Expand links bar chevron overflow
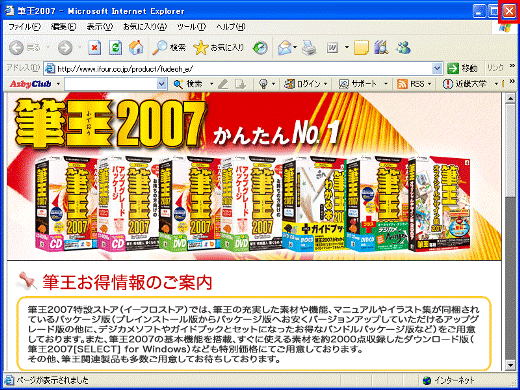 point(512,67)
